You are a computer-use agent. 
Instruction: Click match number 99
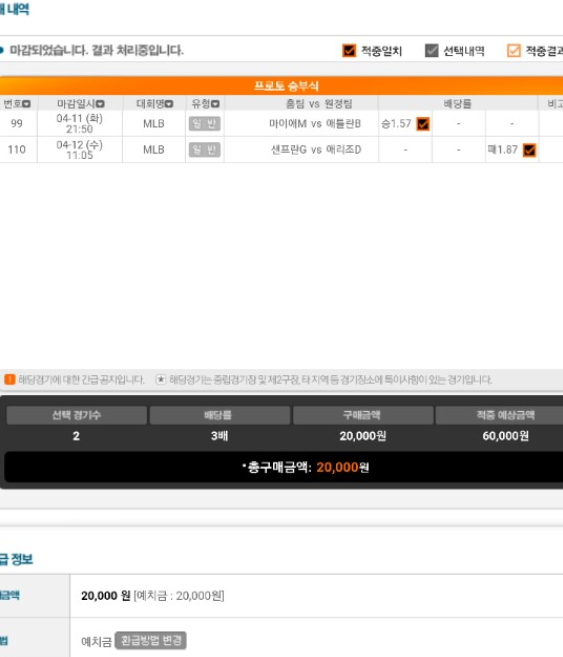[17, 124]
